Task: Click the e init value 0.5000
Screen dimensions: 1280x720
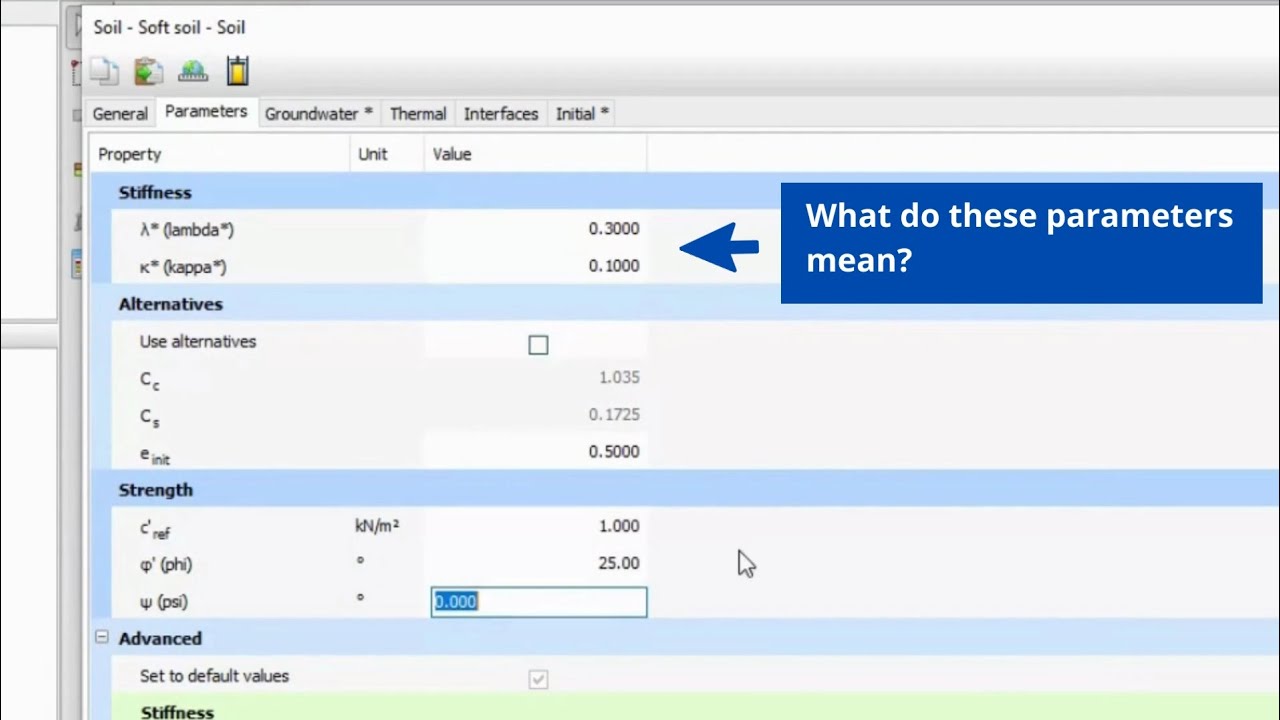Action: (x=536, y=452)
